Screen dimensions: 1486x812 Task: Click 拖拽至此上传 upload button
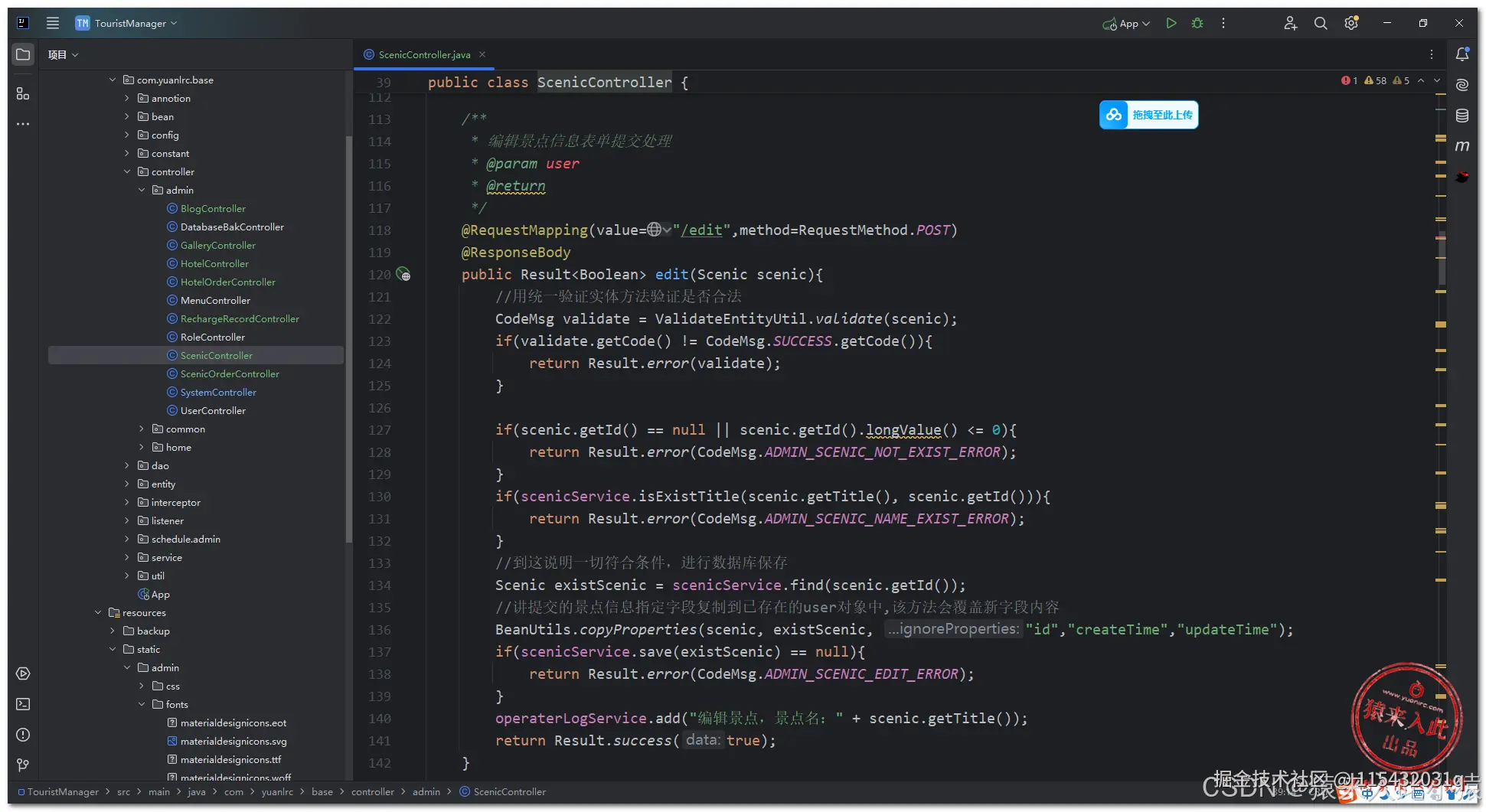point(1149,115)
